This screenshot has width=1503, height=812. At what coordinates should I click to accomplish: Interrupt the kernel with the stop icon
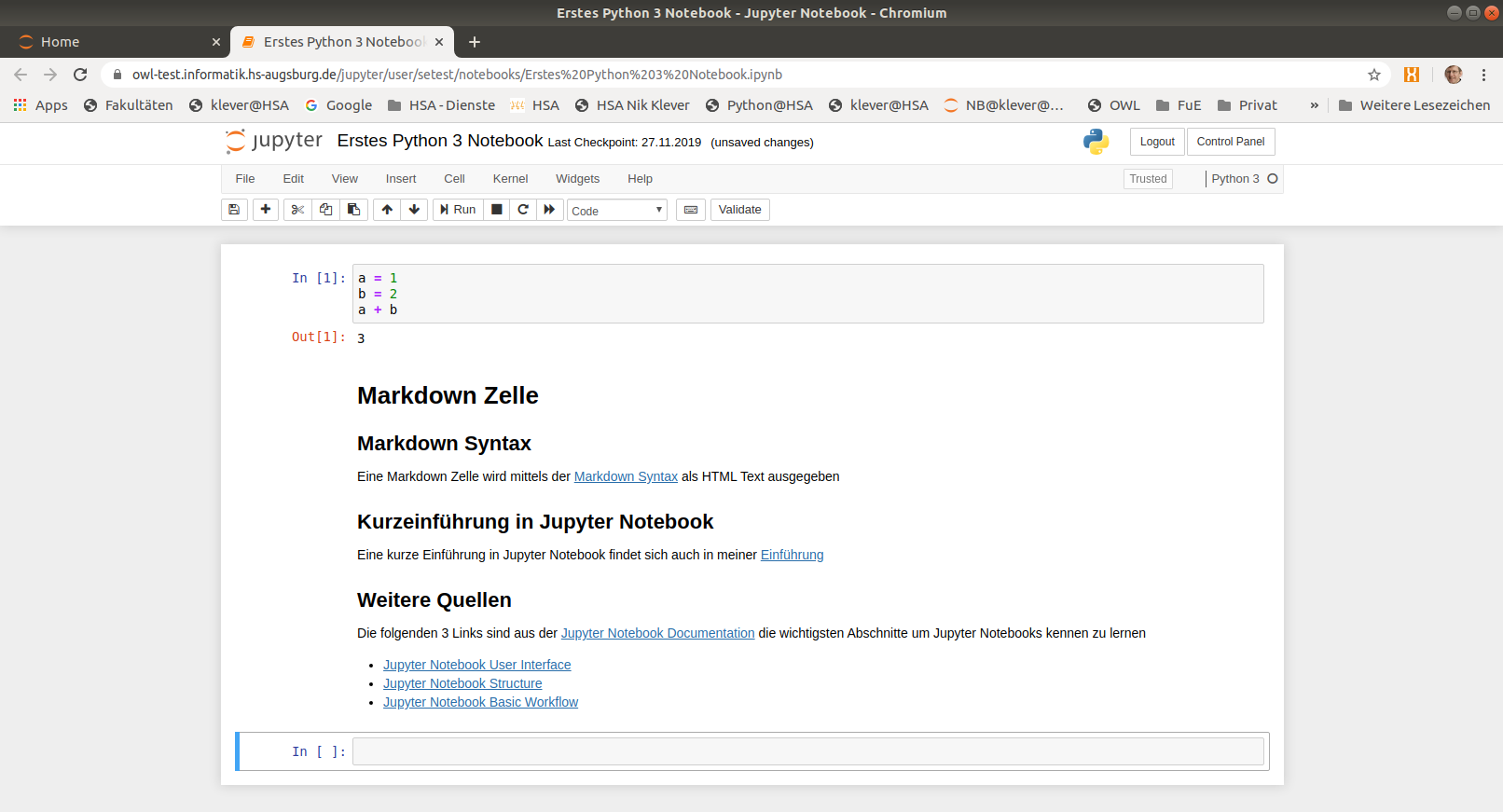pos(497,210)
